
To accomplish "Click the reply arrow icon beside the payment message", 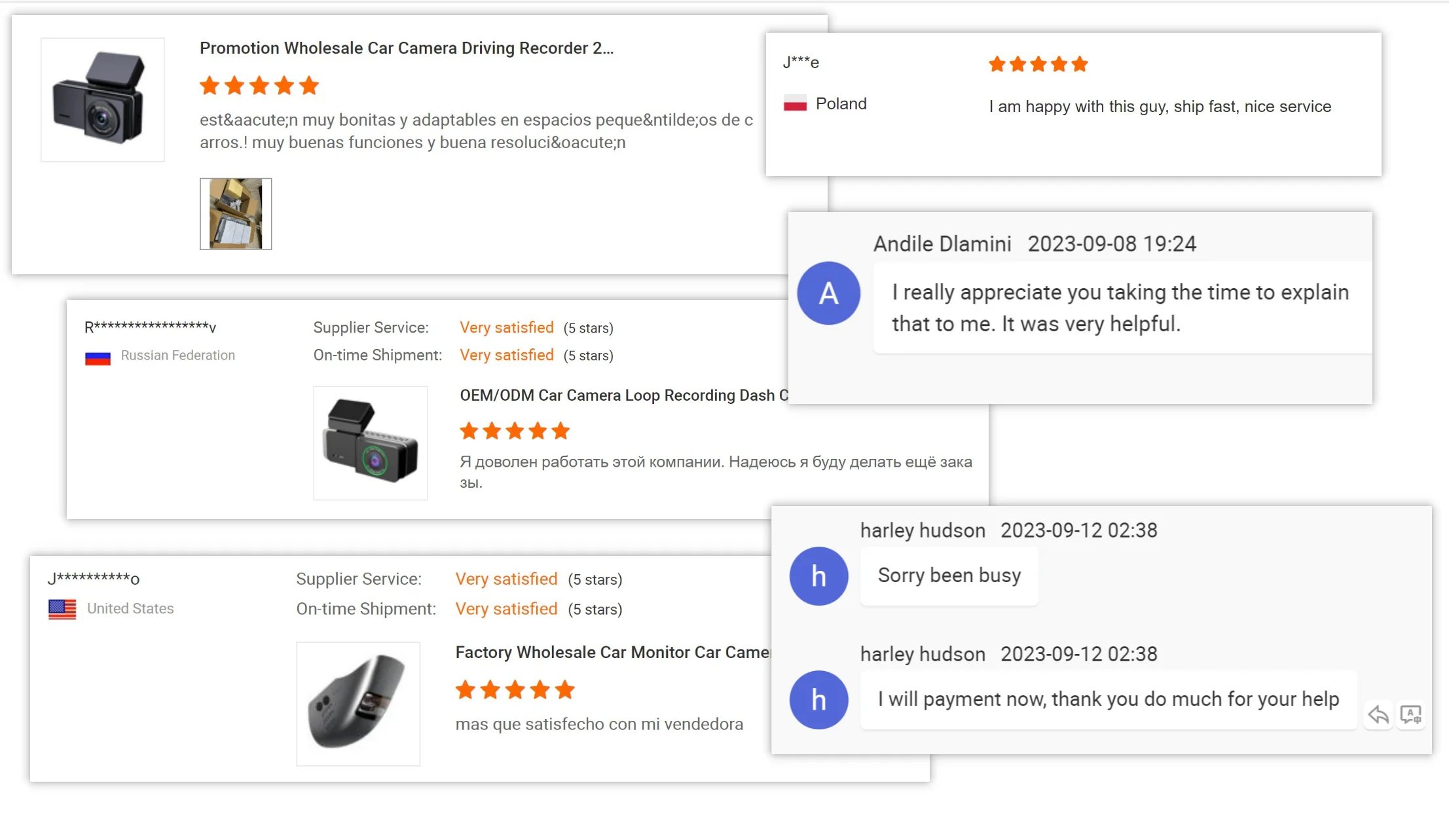I will 1378,714.
